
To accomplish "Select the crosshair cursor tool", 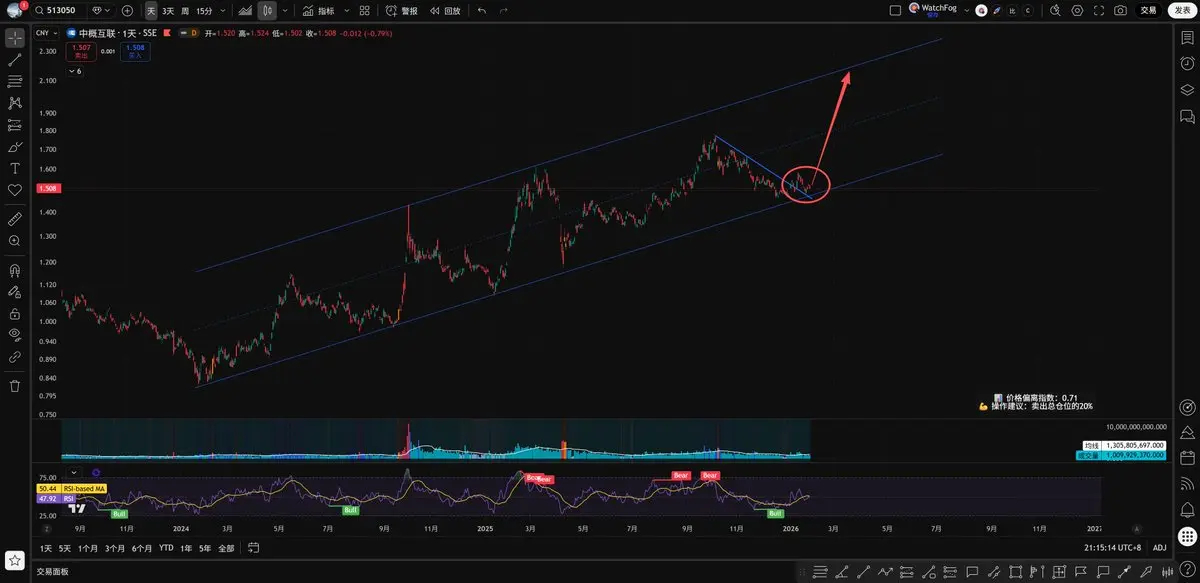I will click(x=15, y=38).
